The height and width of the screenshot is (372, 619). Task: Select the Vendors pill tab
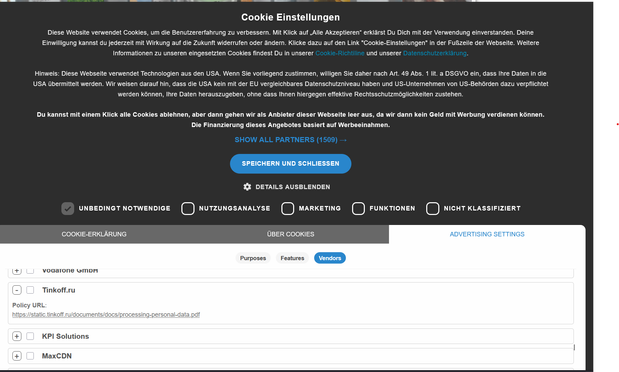click(x=330, y=258)
